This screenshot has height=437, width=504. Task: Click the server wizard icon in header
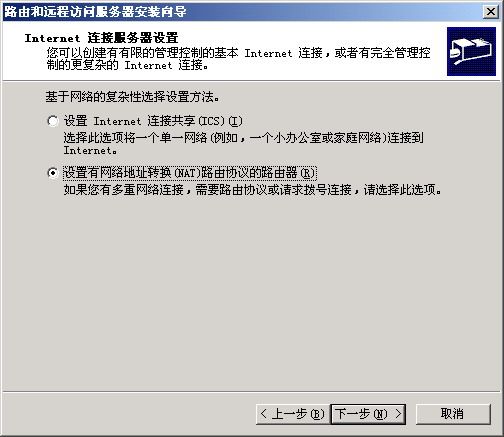[x=471, y=51]
